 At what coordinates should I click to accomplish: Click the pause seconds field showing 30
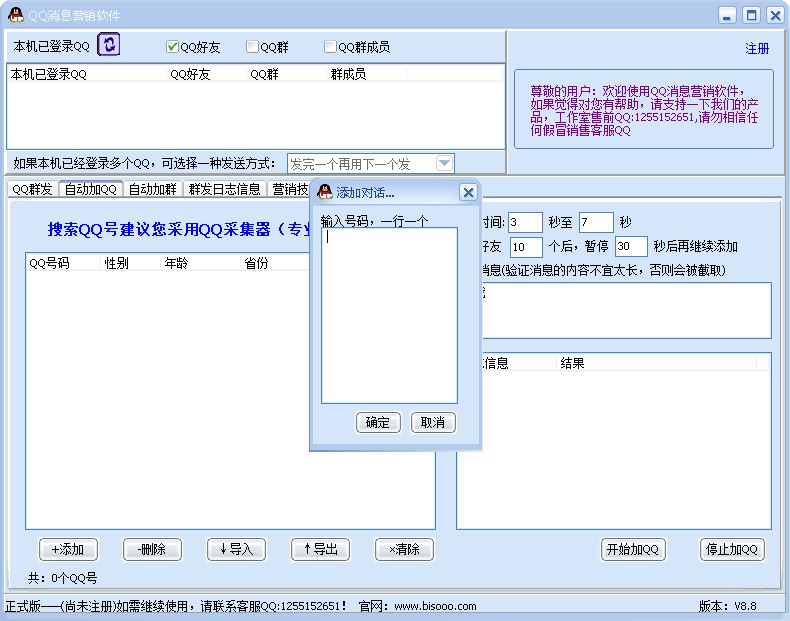pos(631,247)
